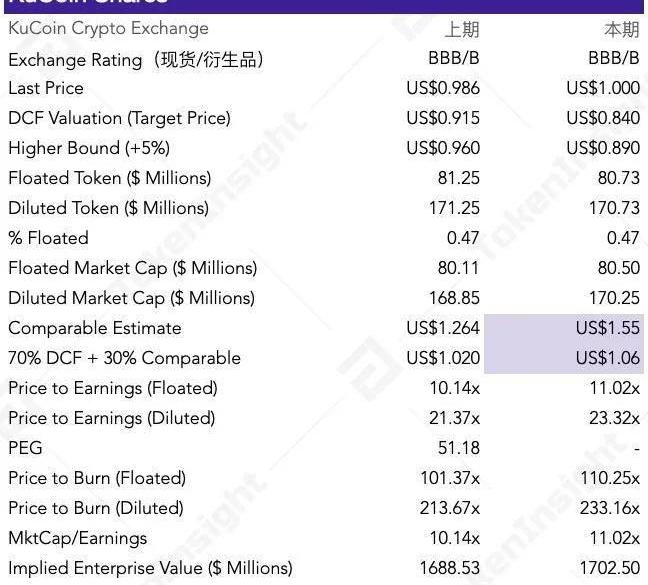Select the KuCoin Crypto Exchange label
Screen dimensions: 648x585
[108, 29]
